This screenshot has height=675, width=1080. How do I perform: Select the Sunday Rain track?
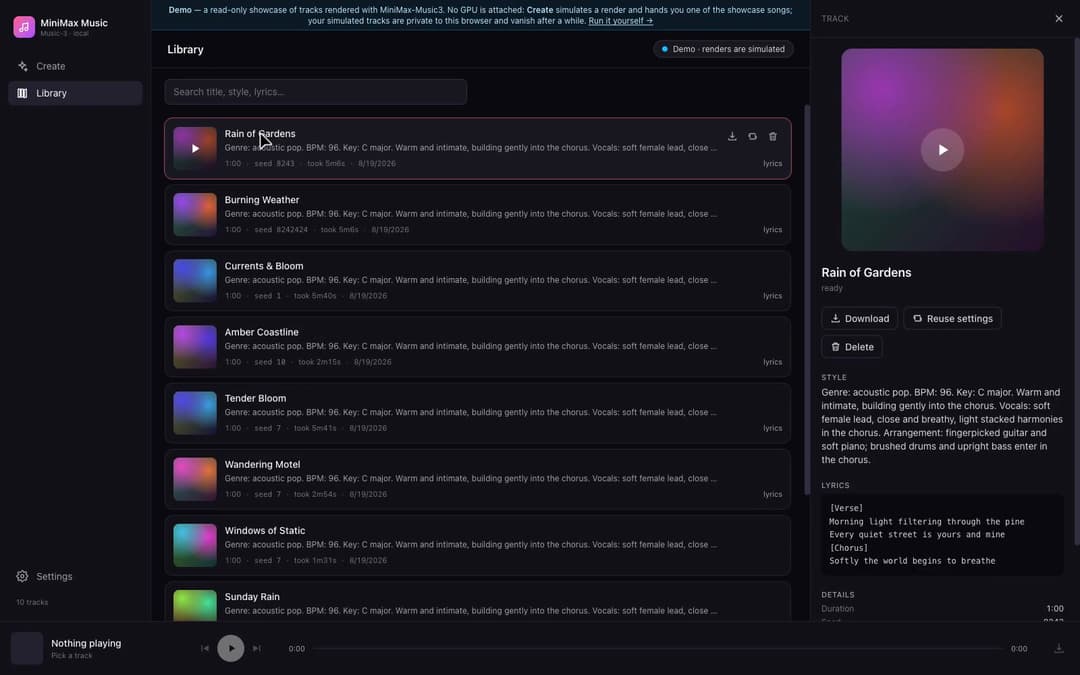pyautogui.click(x=477, y=601)
